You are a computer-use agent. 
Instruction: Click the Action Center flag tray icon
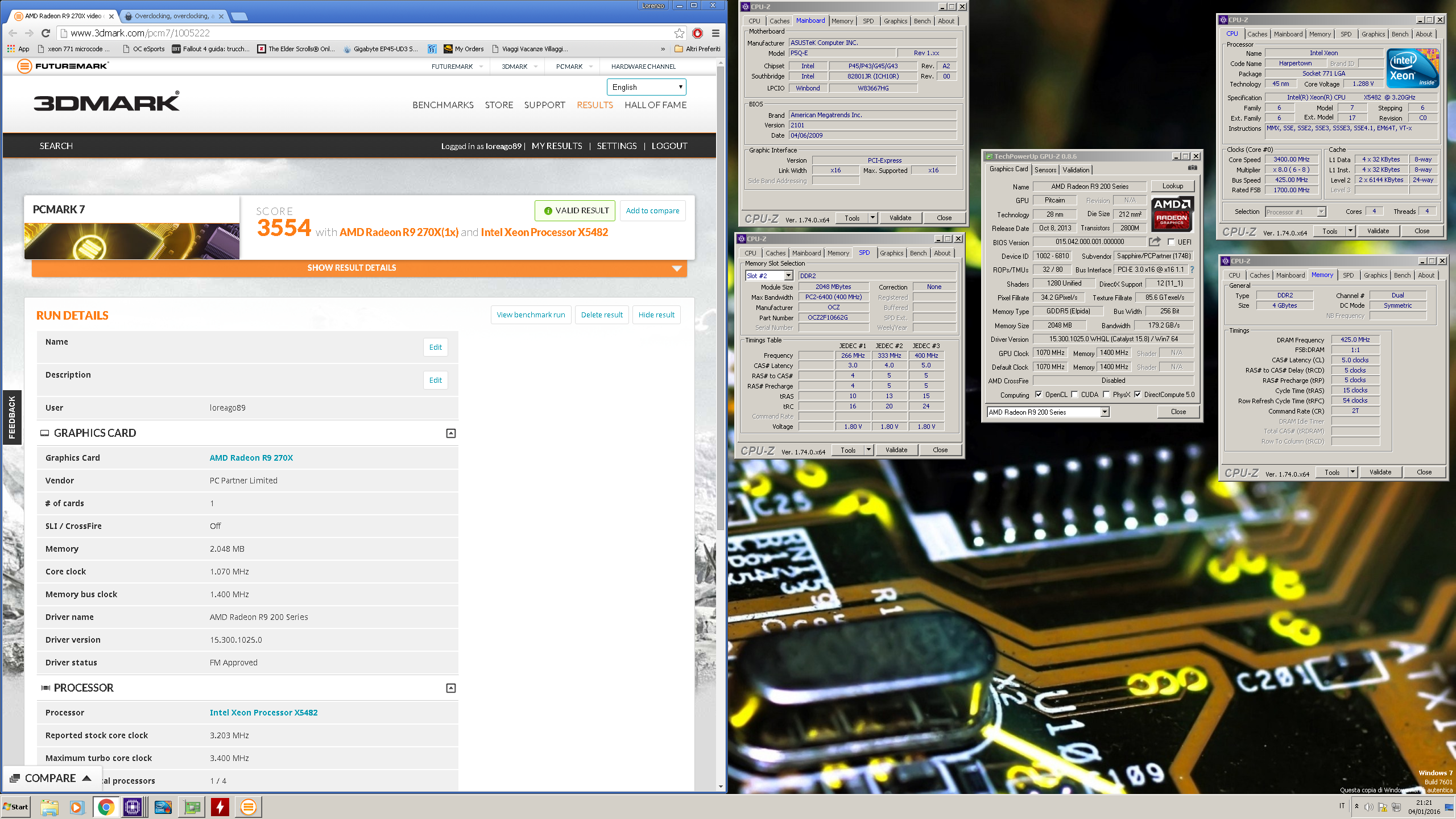(x=1383, y=807)
